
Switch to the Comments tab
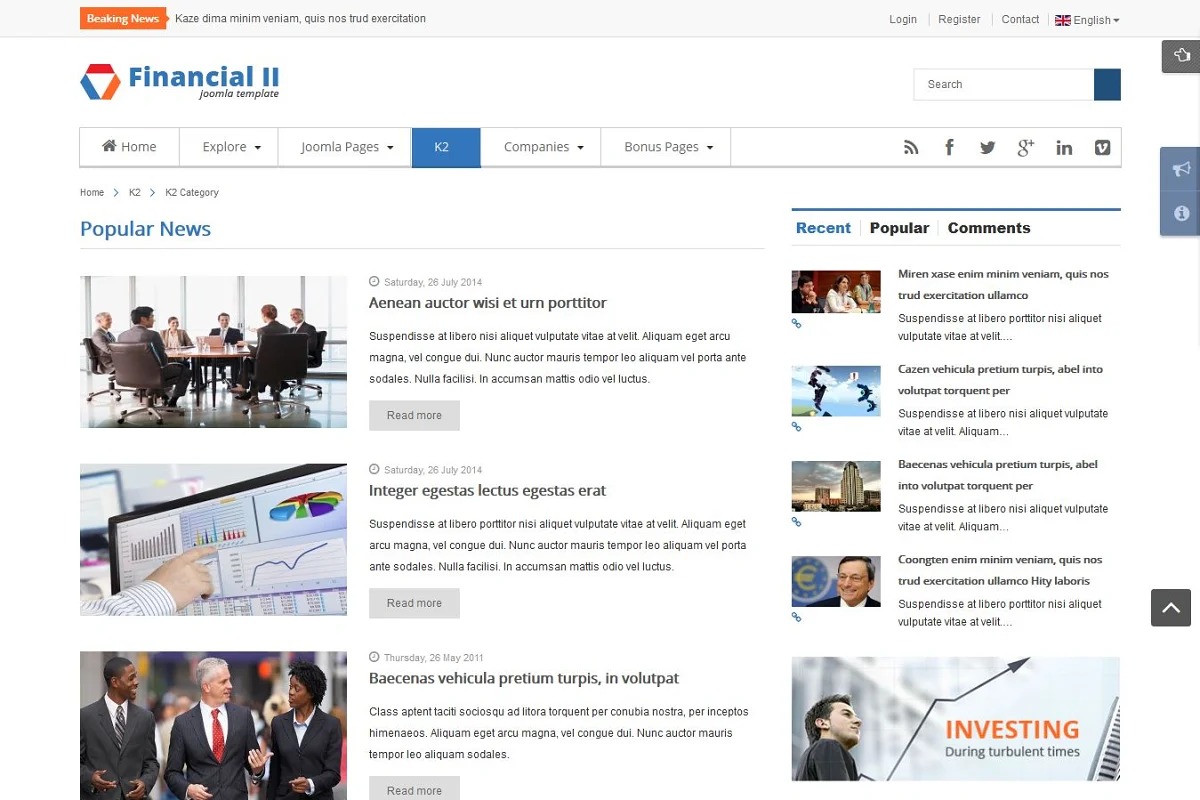click(988, 228)
